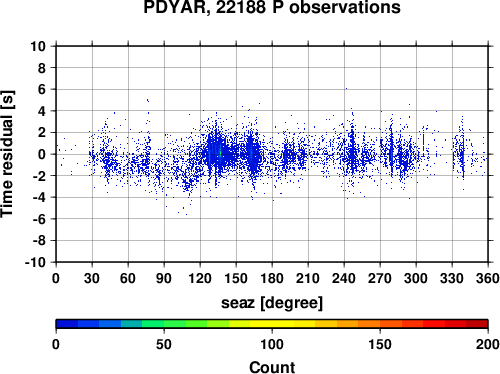Click y-axis tick label '2'

click(x=41, y=133)
